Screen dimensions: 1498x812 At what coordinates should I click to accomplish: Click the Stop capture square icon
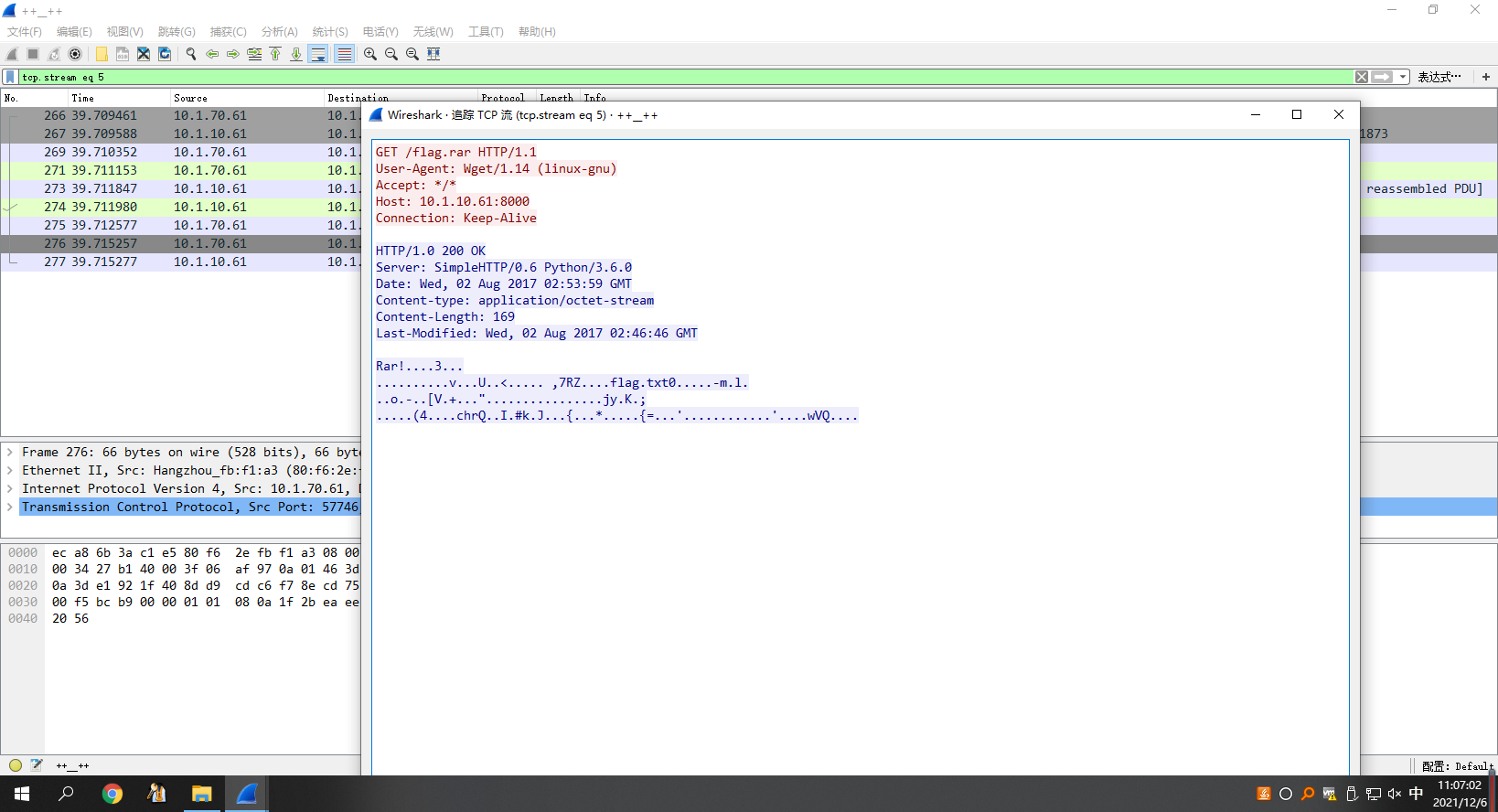point(33,54)
